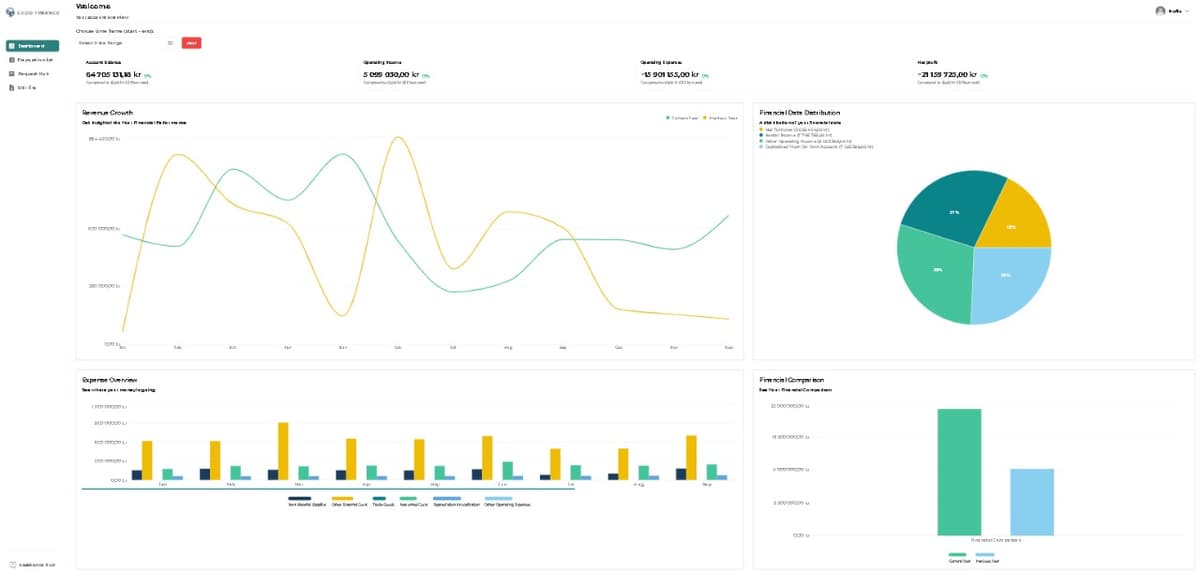The image size is (1200, 575).
Task: Open the Request Hub sidebar item
Action: coord(32,74)
